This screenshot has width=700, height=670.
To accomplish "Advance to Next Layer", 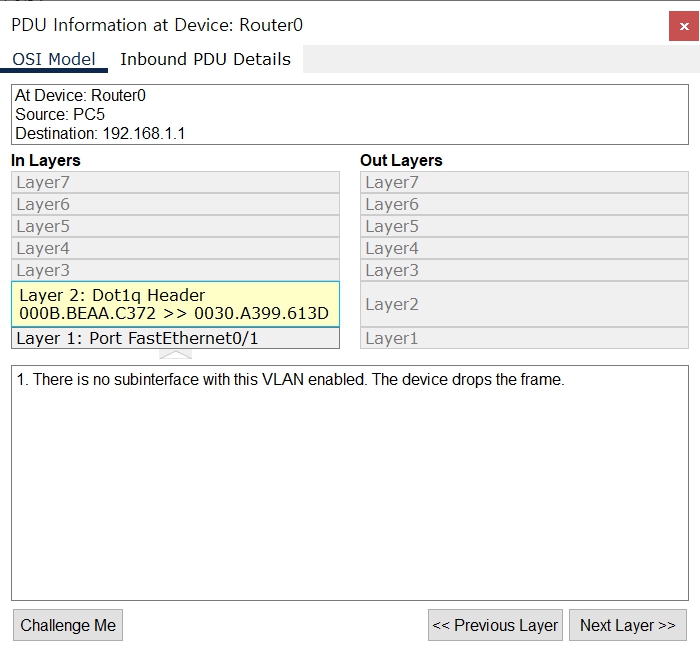I will point(628,625).
